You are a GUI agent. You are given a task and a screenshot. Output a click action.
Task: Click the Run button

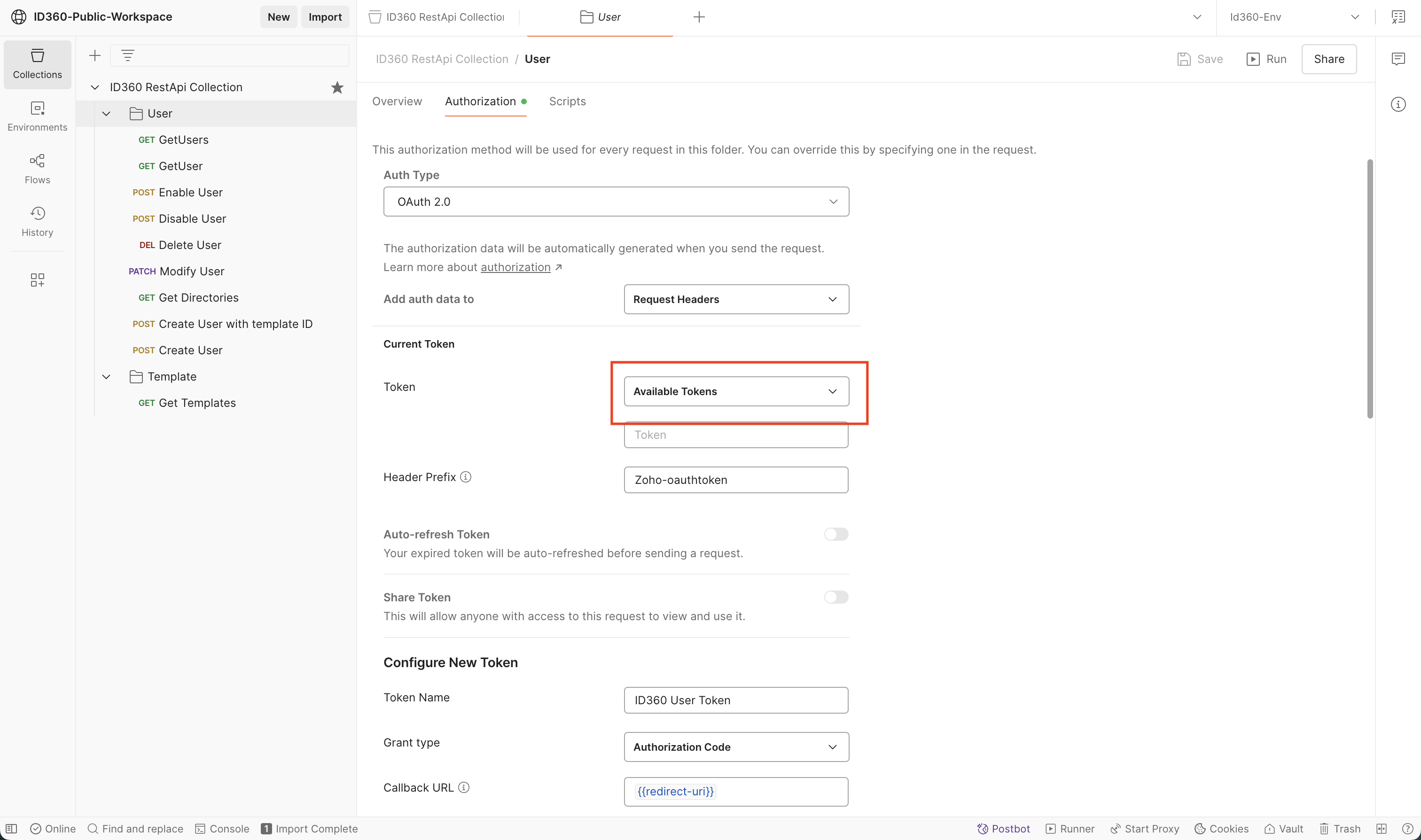[1266, 59]
